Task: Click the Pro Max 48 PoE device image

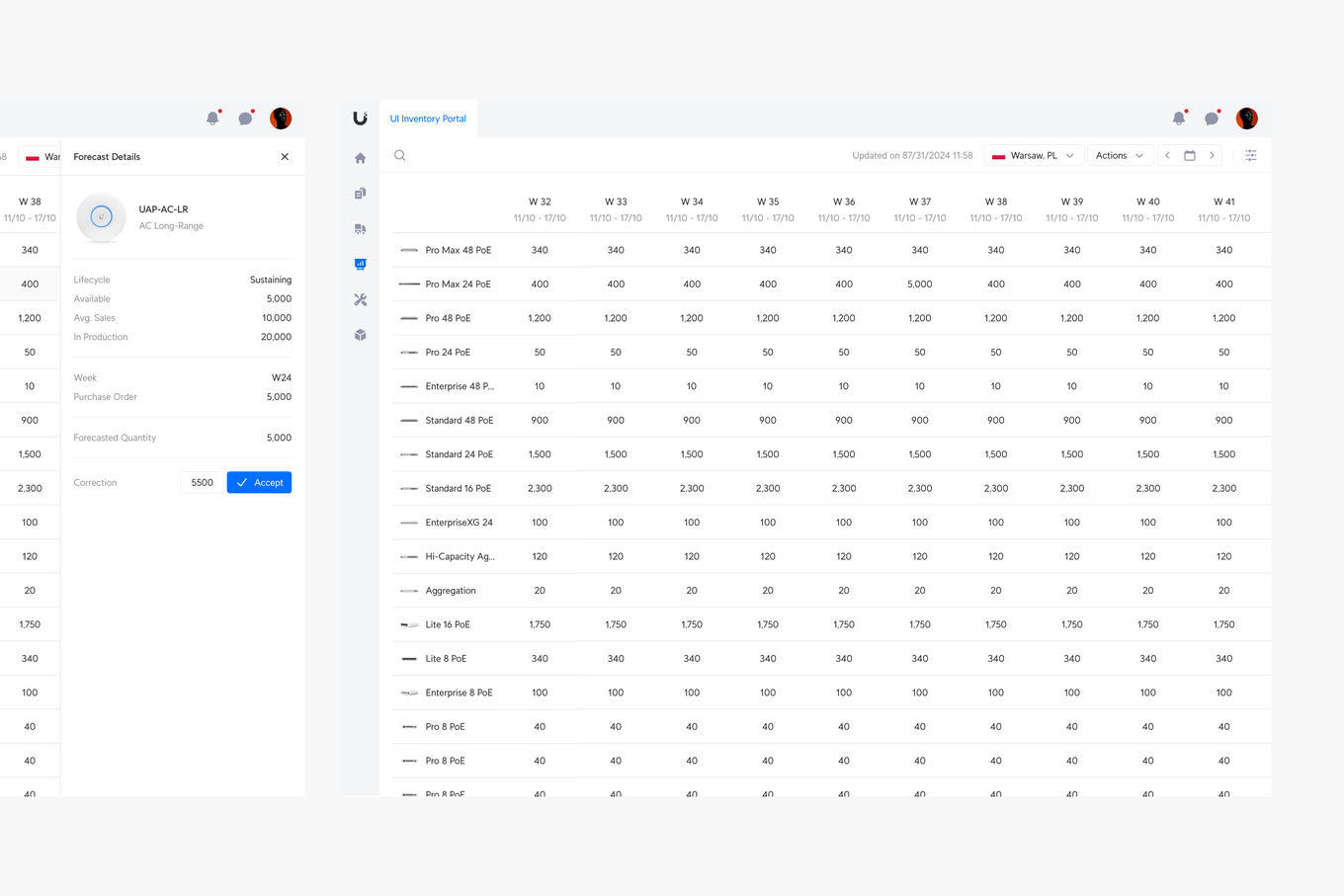Action: click(409, 250)
